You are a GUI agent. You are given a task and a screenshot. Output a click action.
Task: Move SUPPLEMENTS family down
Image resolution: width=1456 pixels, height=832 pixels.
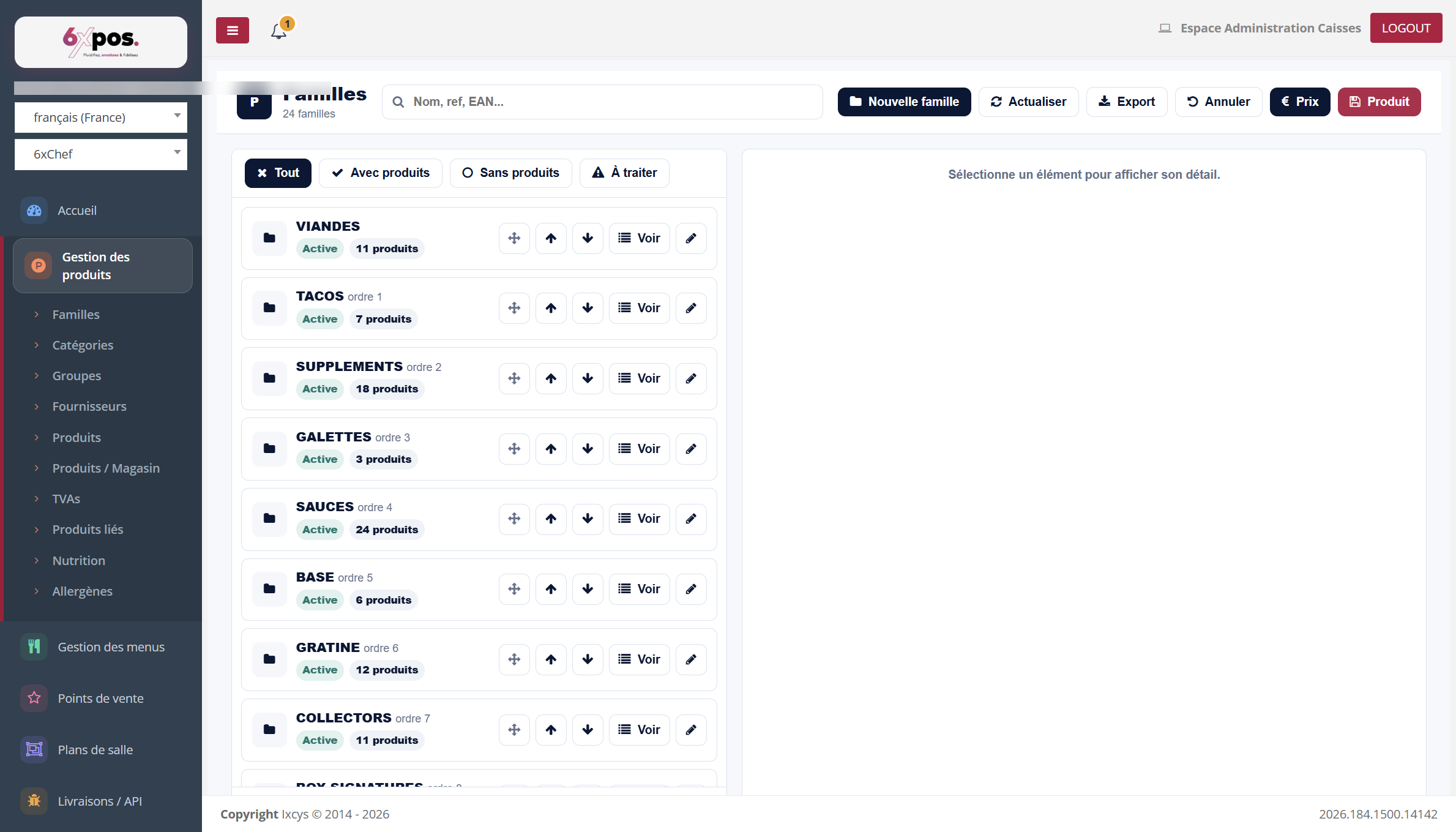(588, 378)
